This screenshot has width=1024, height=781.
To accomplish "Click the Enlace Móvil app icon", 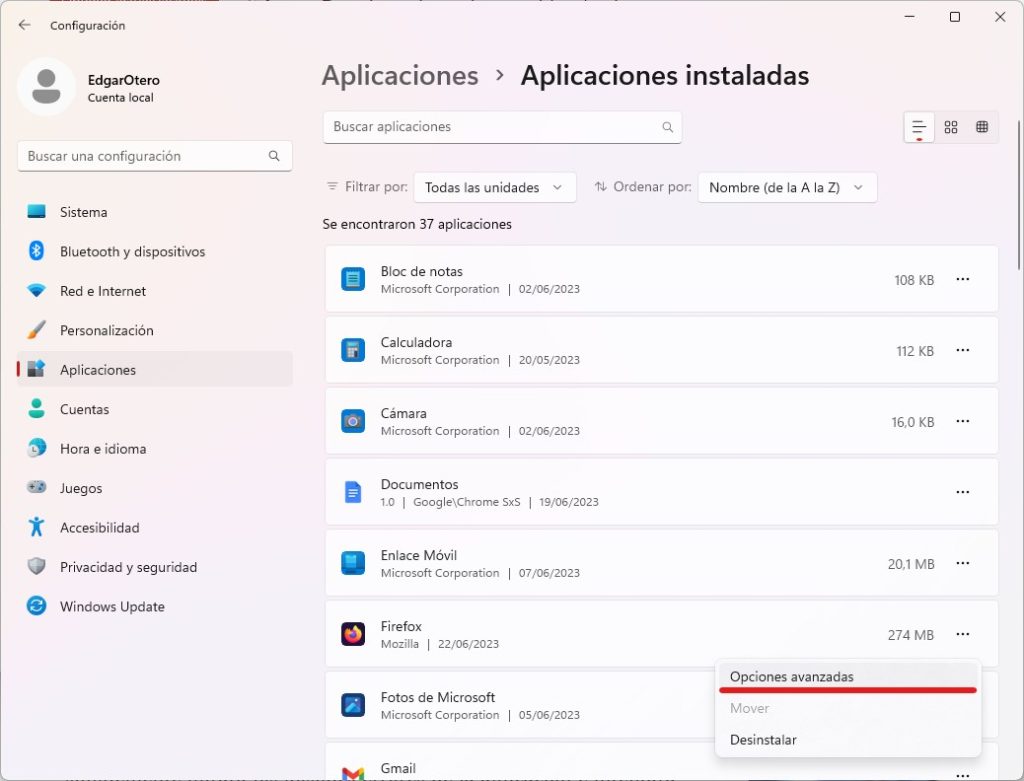I will [353, 564].
